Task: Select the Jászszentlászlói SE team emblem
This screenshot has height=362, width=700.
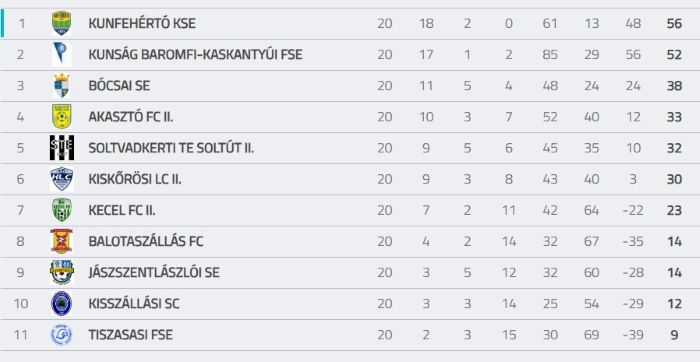Action: click(x=62, y=273)
